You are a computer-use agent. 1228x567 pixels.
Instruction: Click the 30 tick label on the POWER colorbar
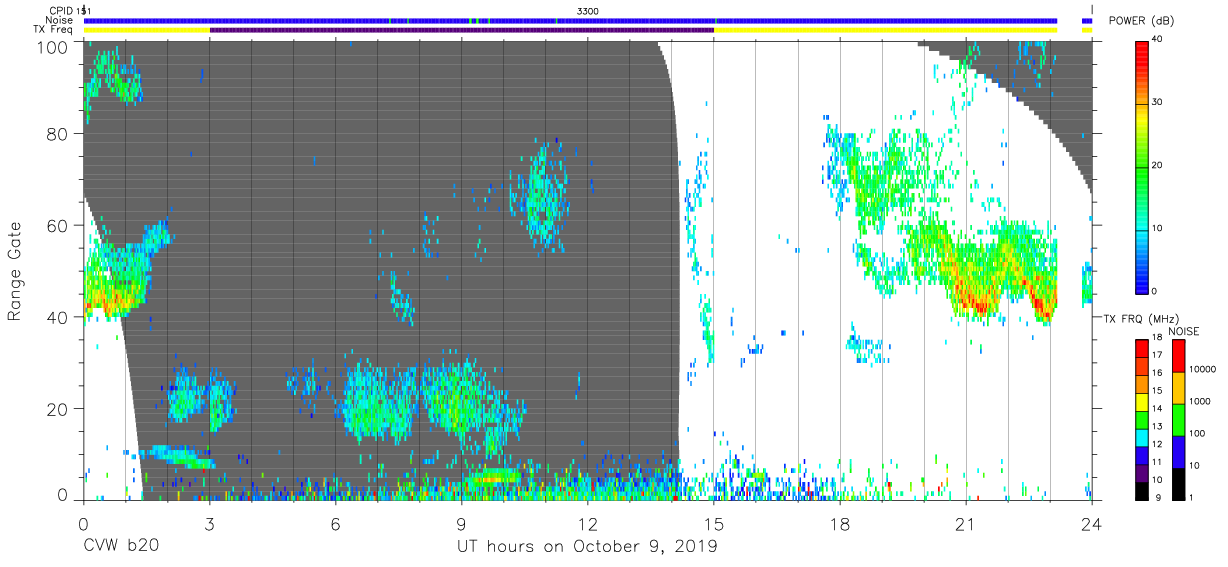(x=1158, y=102)
